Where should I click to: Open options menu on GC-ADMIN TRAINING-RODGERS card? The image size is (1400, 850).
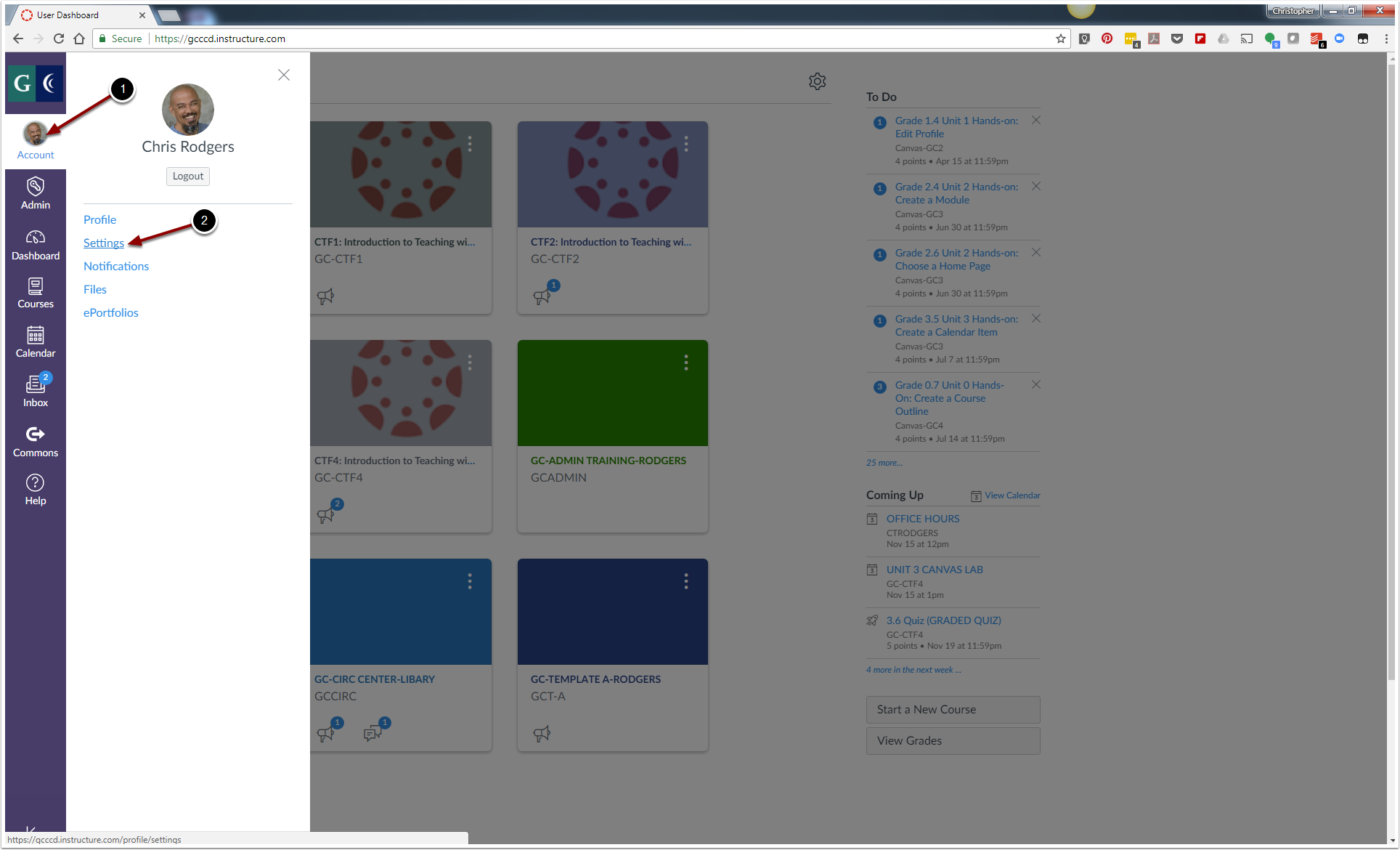point(685,363)
